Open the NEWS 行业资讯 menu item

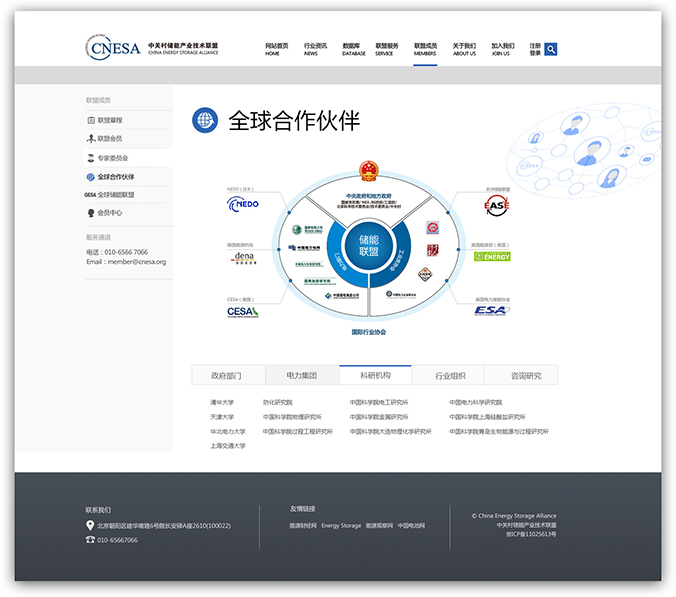[316, 49]
